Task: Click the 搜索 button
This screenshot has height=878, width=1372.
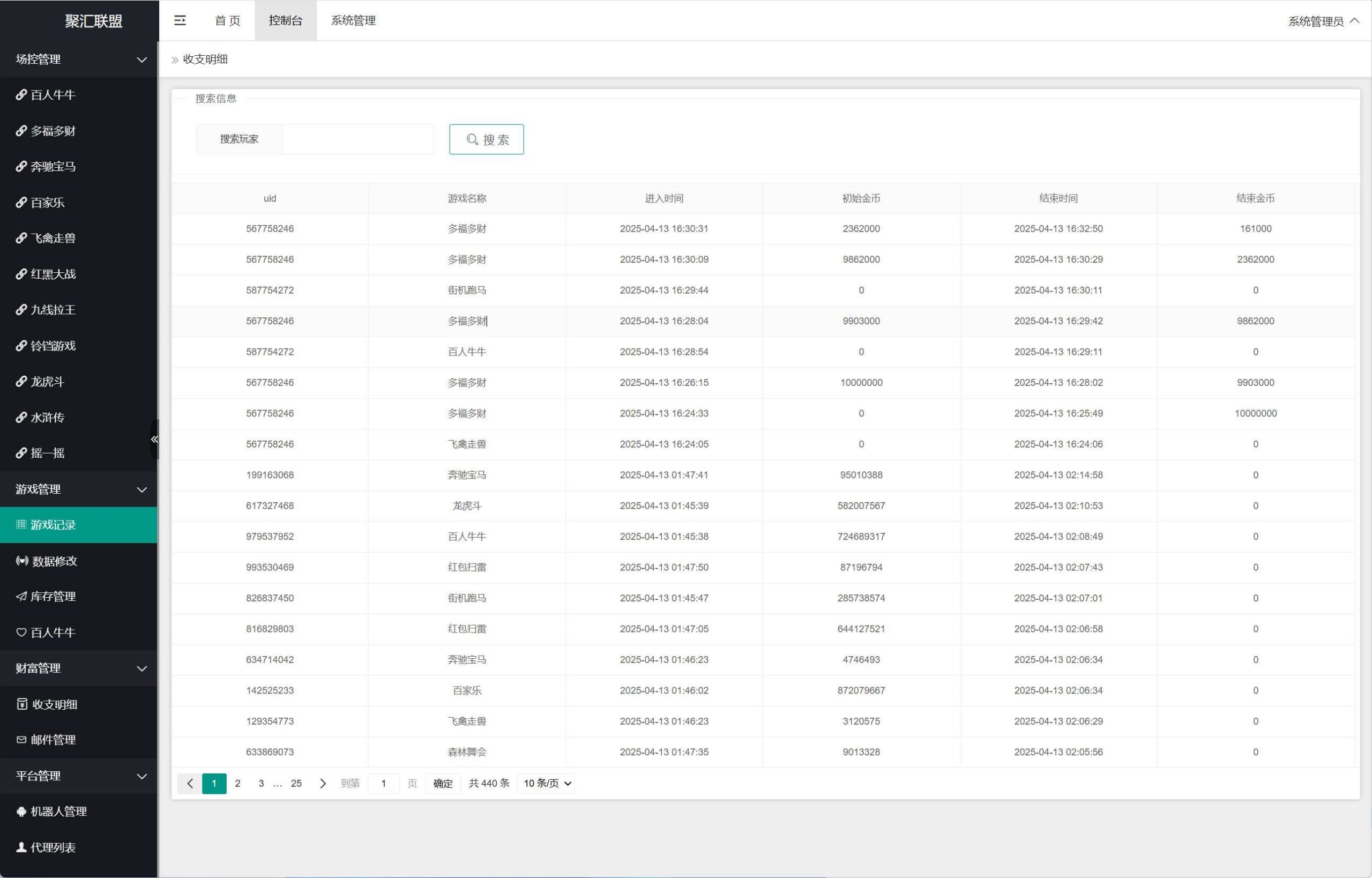Action: click(x=486, y=140)
